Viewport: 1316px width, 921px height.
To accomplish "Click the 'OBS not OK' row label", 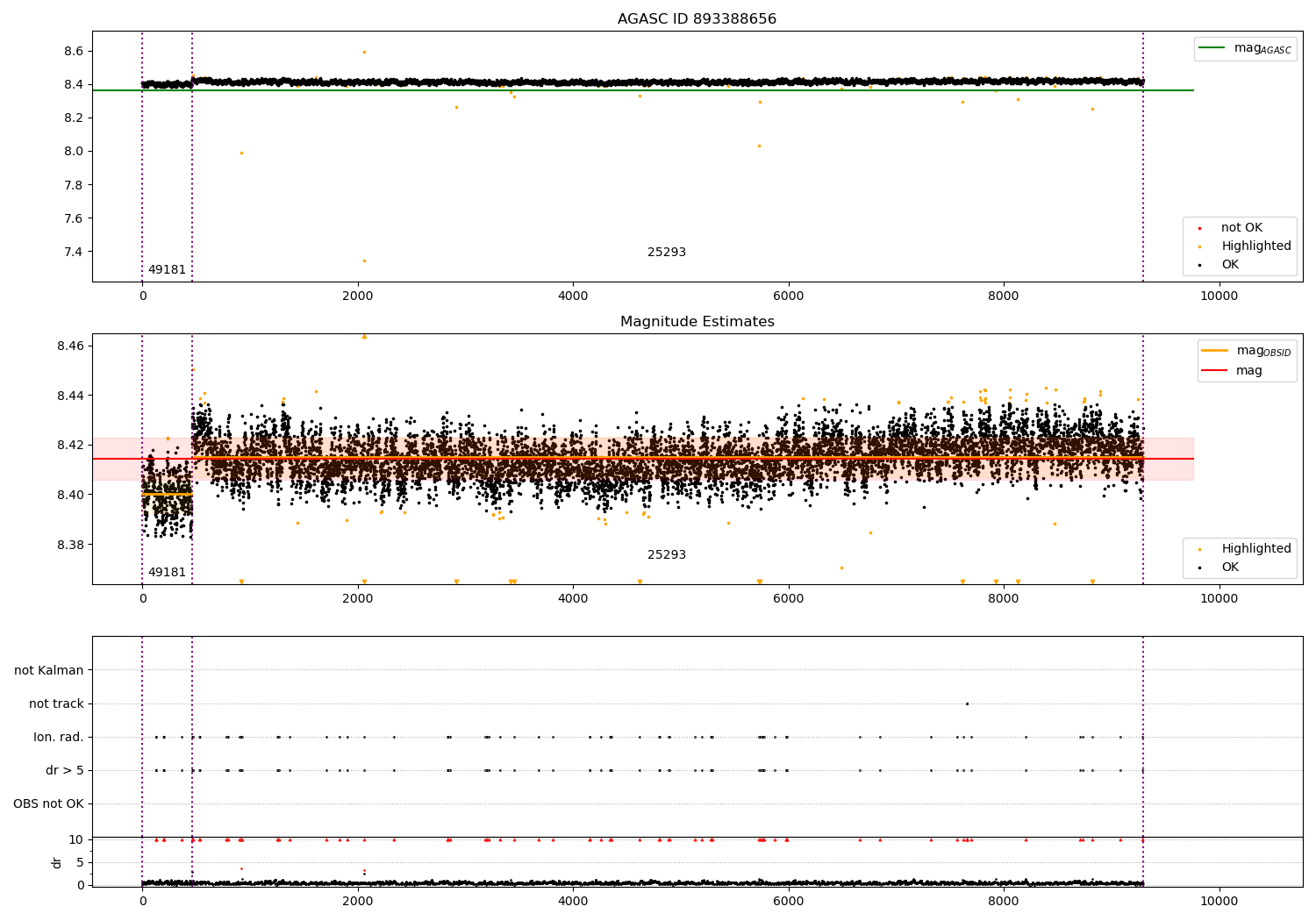I will [x=48, y=803].
